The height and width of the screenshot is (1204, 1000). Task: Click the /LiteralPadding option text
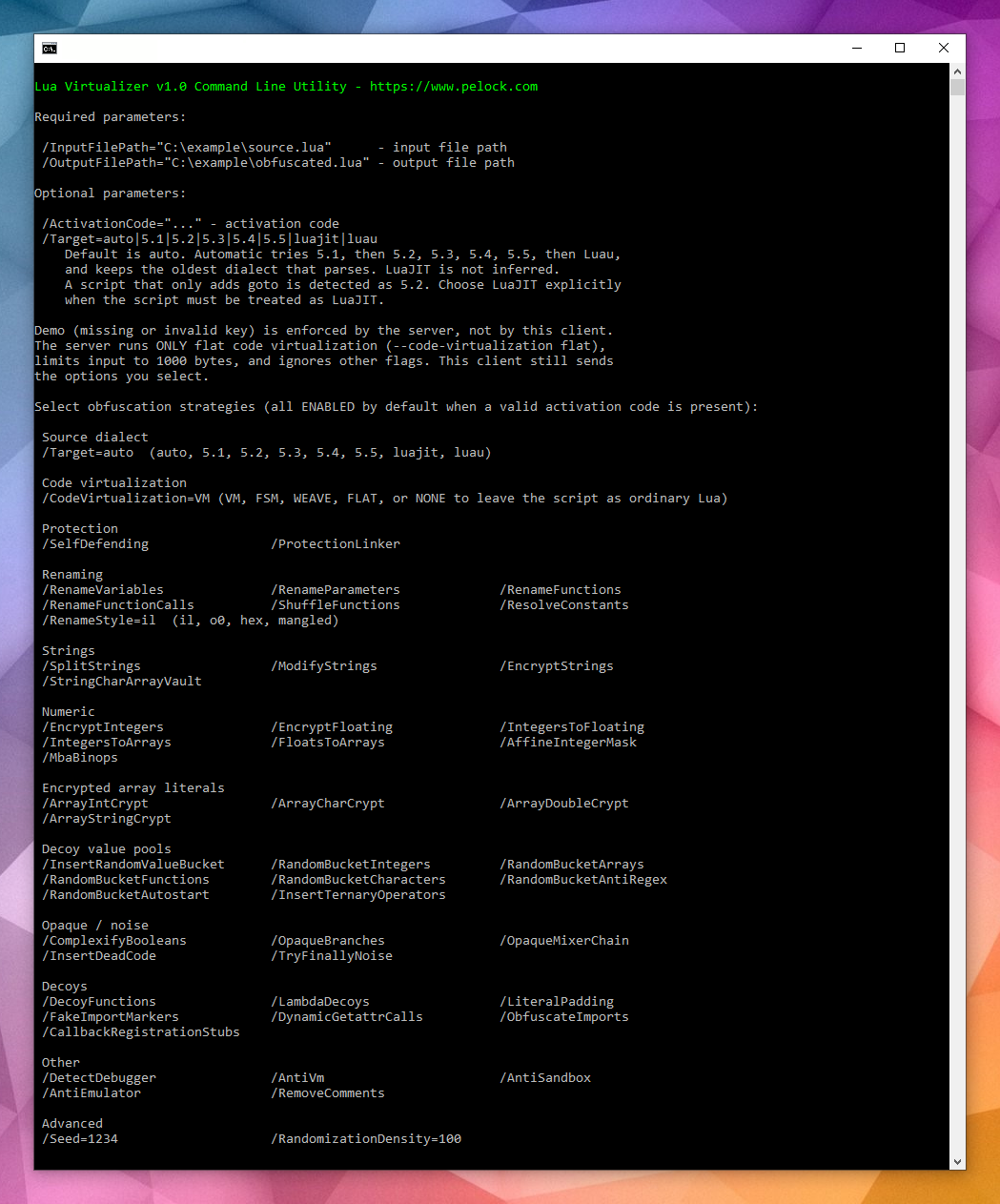(x=557, y=1002)
